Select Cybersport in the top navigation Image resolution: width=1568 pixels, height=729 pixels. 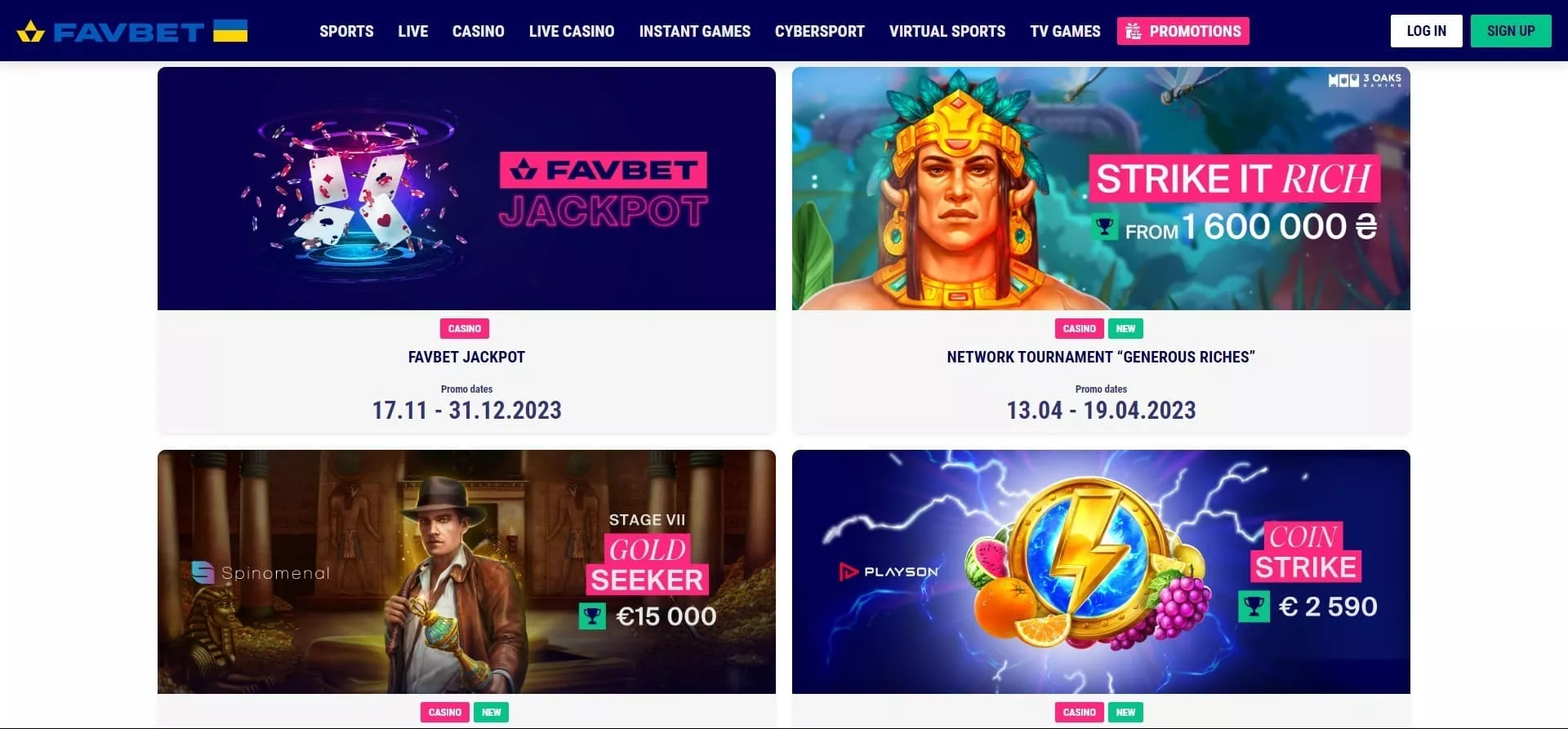click(819, 31)
